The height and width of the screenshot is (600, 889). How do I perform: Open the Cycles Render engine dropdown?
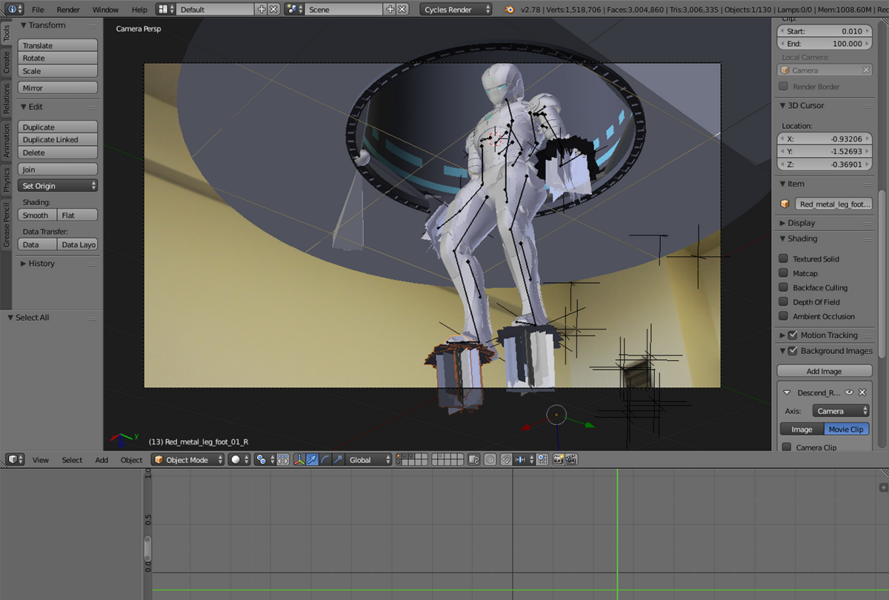[x=456, y=9]
